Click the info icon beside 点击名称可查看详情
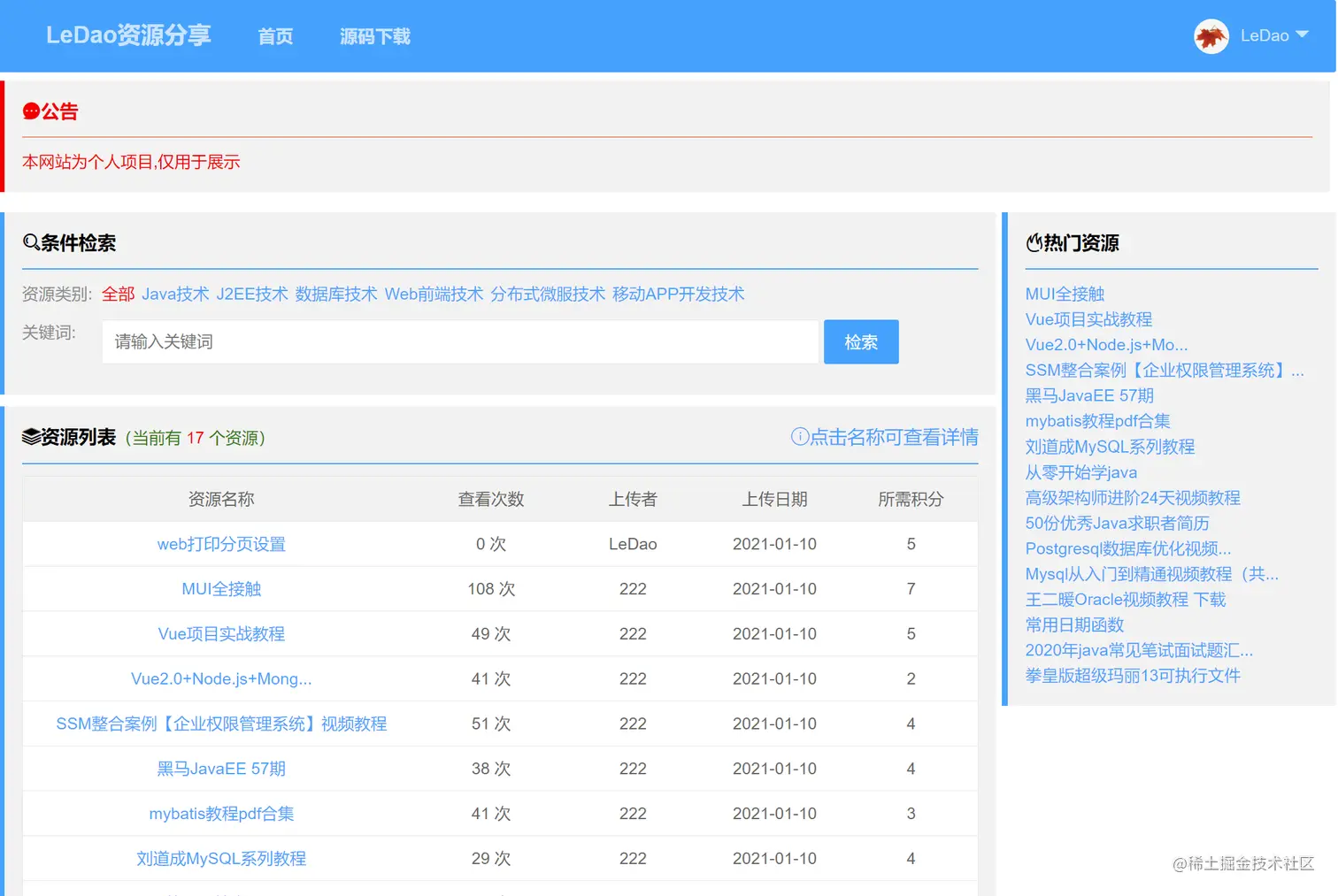Viewport: 1338px width, 896px height. pyautogui.click(x=800, y=437)
